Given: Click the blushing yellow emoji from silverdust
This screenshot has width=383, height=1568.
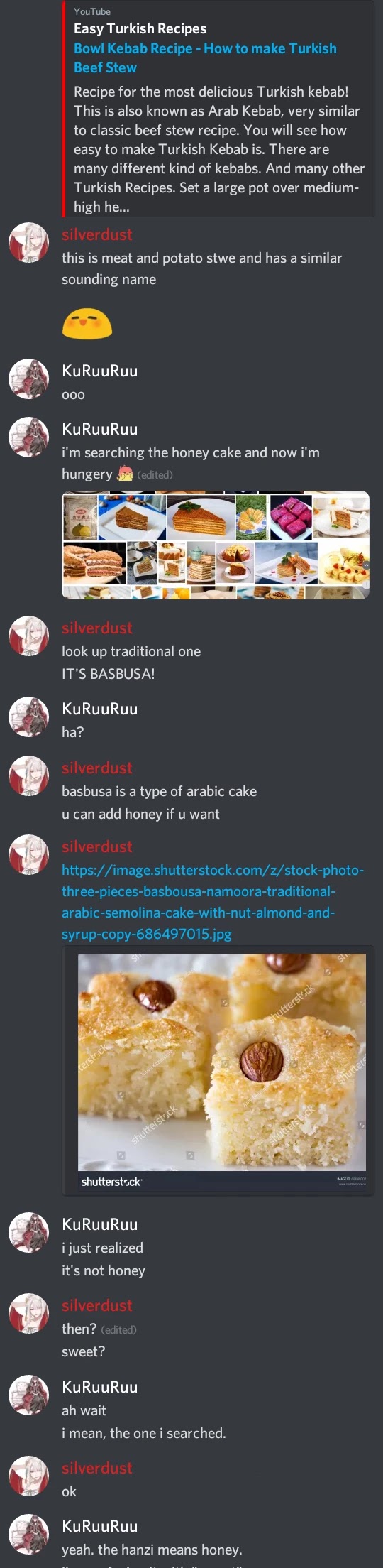Looking at the screenshot, I should tap(87, 323).
